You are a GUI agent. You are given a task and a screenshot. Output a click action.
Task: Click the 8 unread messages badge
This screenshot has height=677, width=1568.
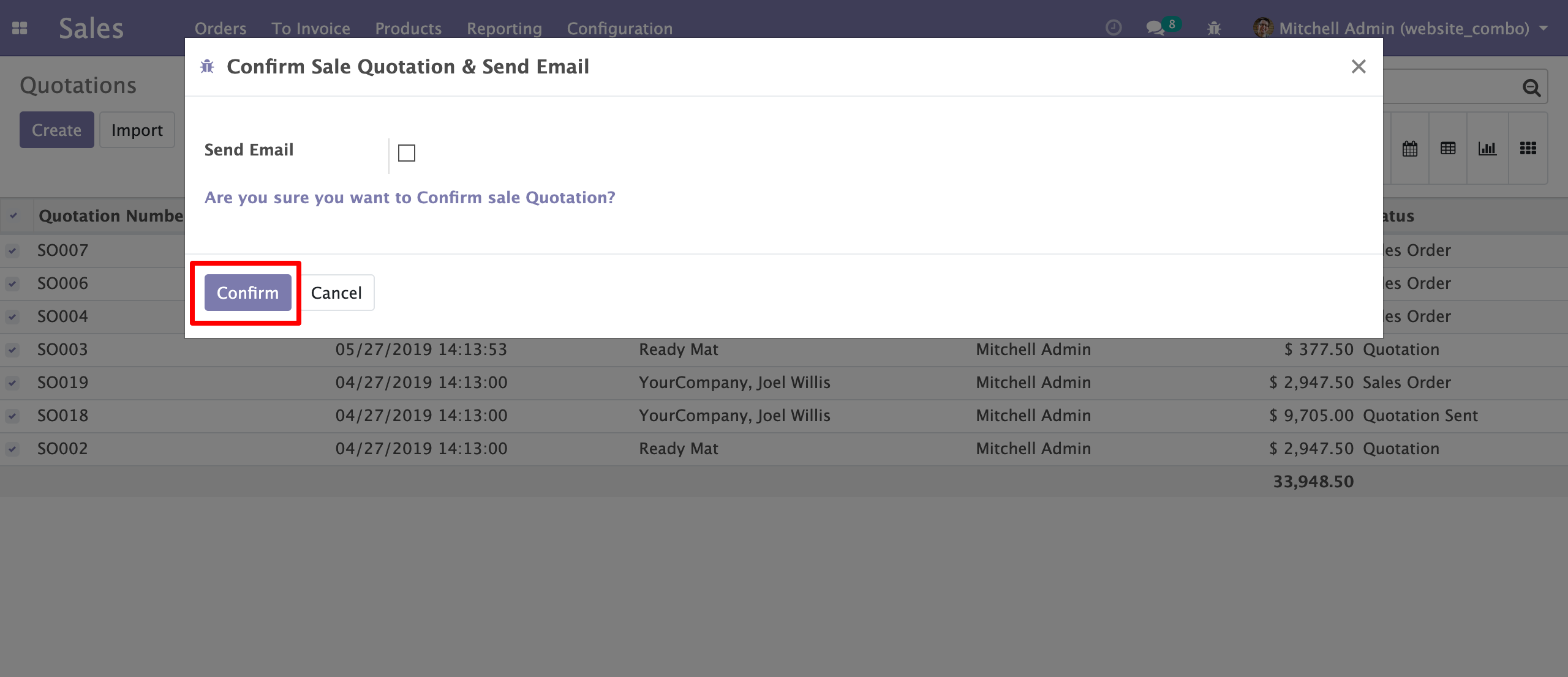coord(1171,24)
